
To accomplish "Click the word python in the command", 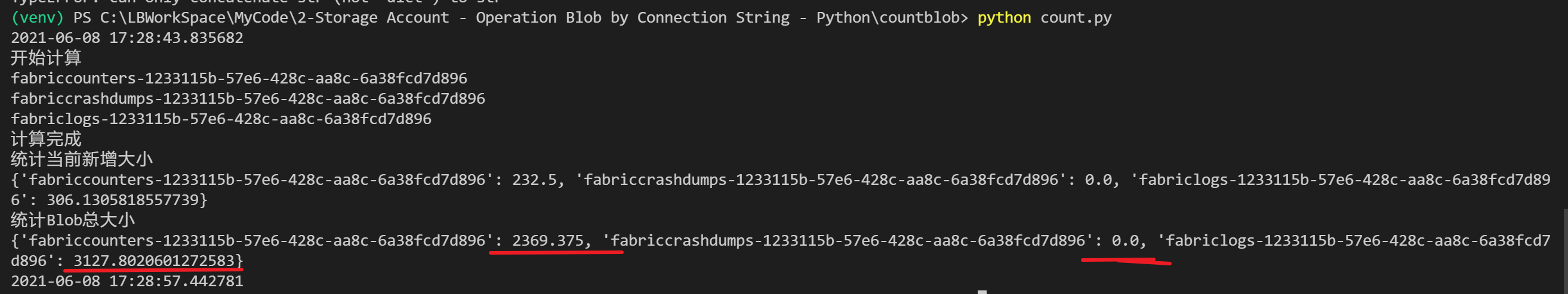I will click(1004, 18).
